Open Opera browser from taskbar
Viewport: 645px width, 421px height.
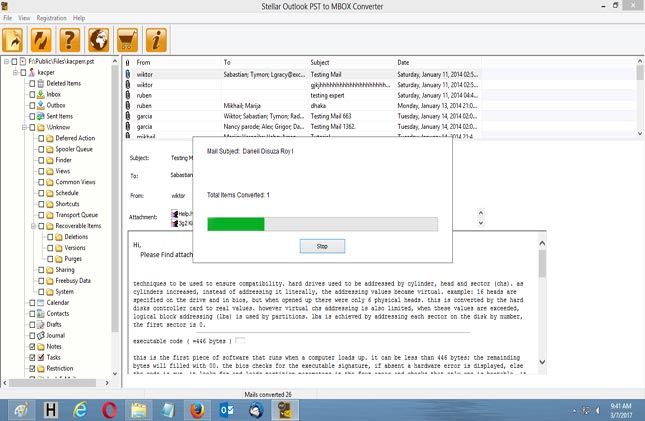coord(109,410)
